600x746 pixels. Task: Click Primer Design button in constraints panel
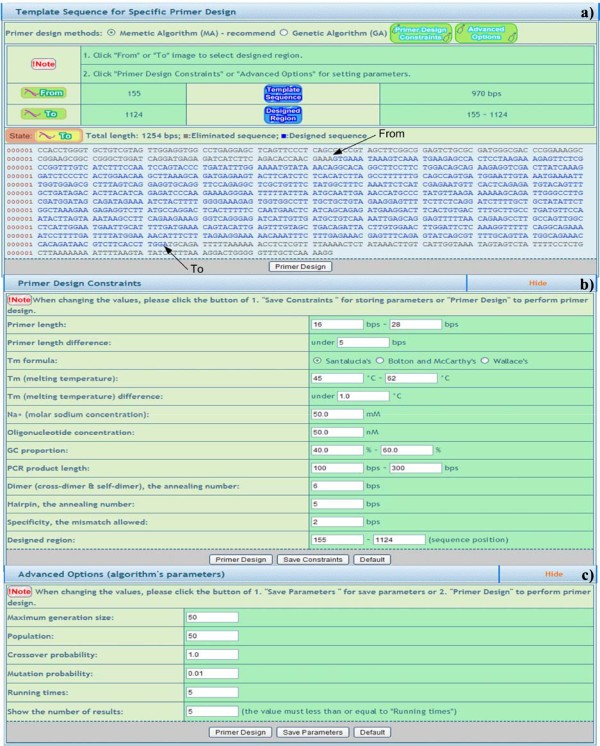click(241, 560)
